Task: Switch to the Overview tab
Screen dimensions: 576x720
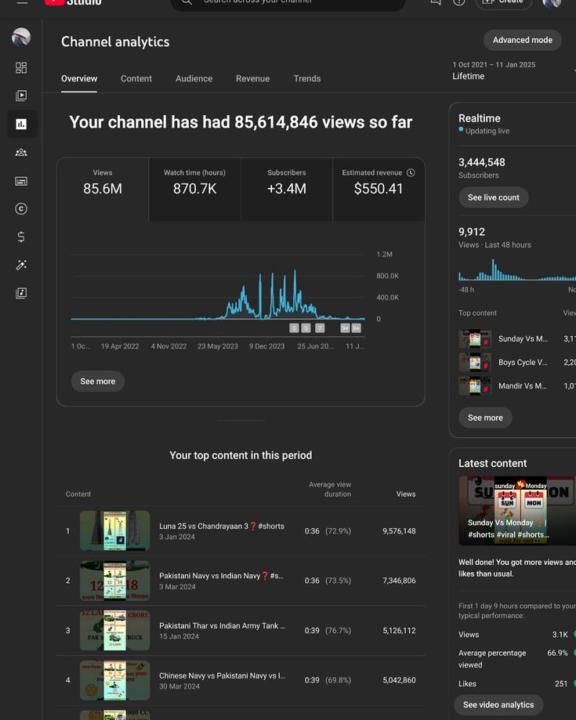Action: pyautogui.click(x=79, y=79)
